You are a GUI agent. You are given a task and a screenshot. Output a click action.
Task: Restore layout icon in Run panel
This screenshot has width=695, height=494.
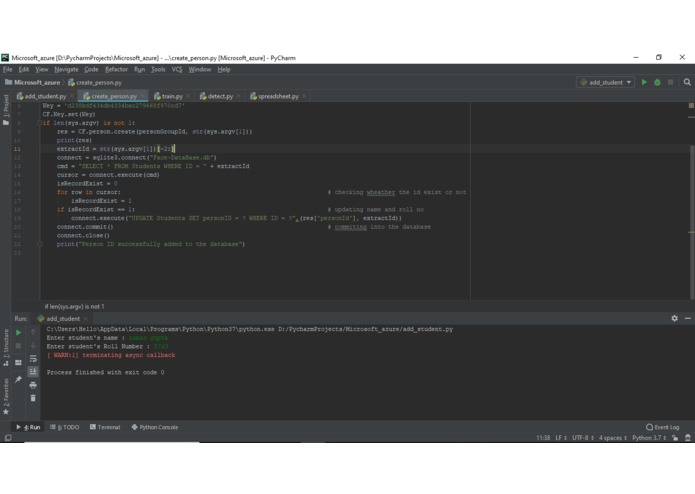click(x=18, y=362)
